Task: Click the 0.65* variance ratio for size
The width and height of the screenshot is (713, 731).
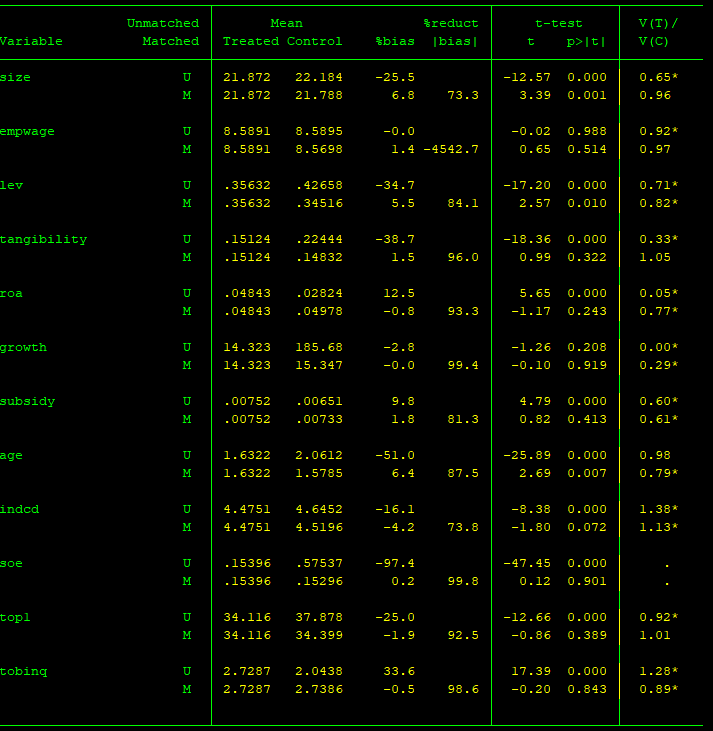Action: pos(658,77)
